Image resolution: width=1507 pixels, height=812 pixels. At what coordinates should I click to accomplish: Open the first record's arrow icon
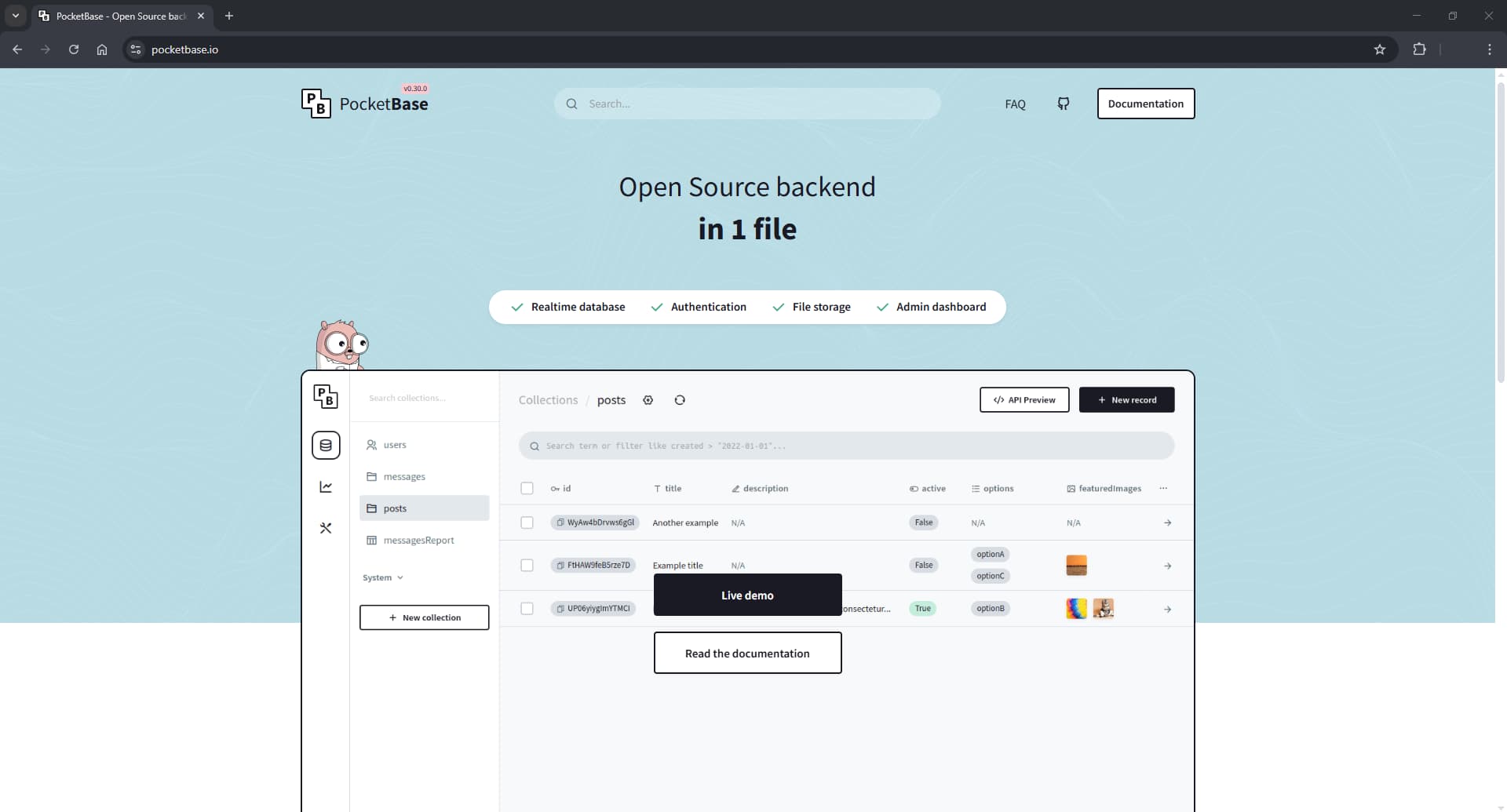1167,523
